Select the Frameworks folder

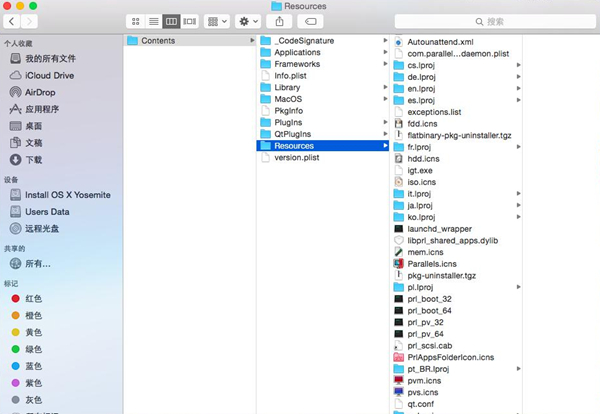tap(297, 63)
